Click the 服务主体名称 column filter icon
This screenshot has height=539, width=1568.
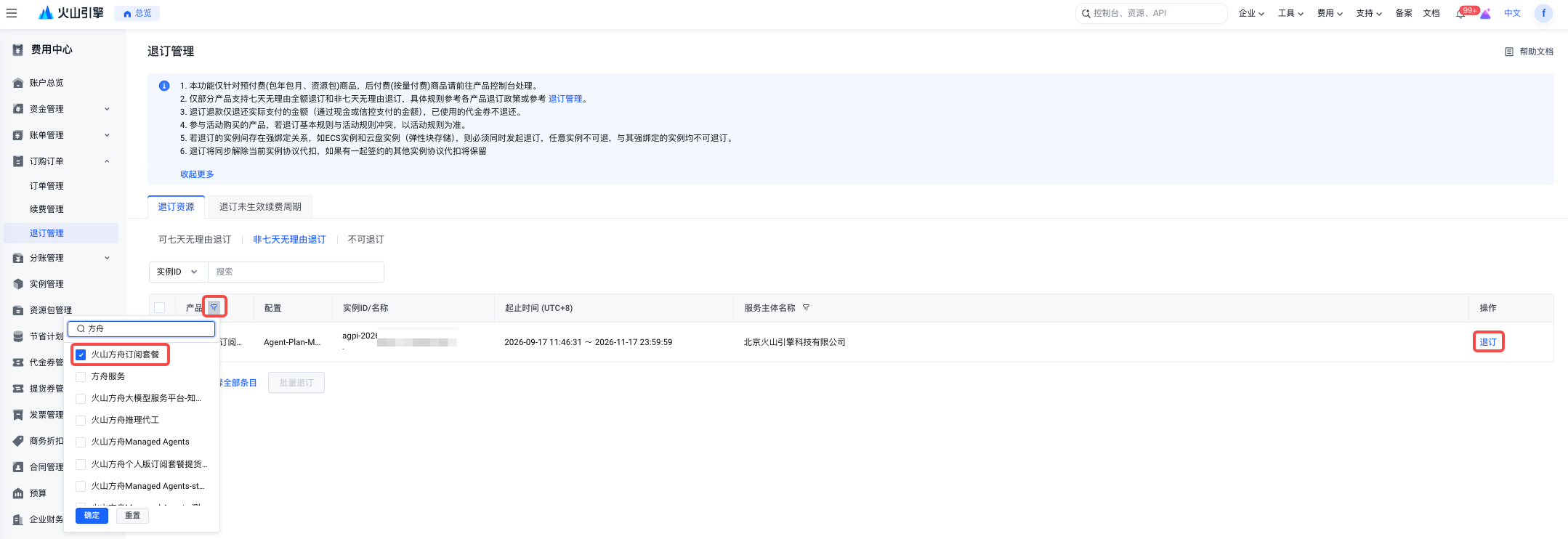[x=806, y=308]
